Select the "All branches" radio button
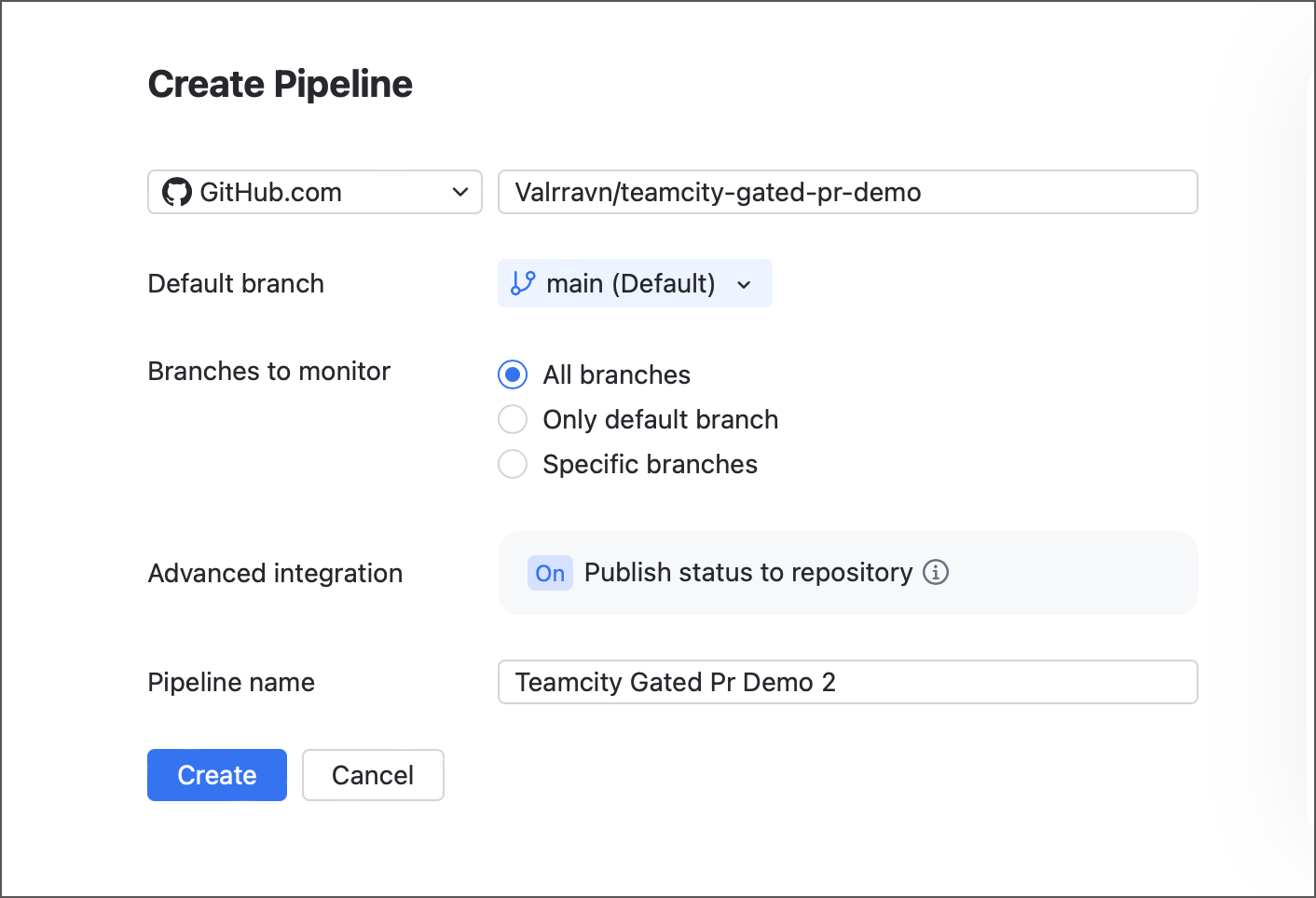Image resolution: width=1316 pixels, height=898 pixels. 513,374
